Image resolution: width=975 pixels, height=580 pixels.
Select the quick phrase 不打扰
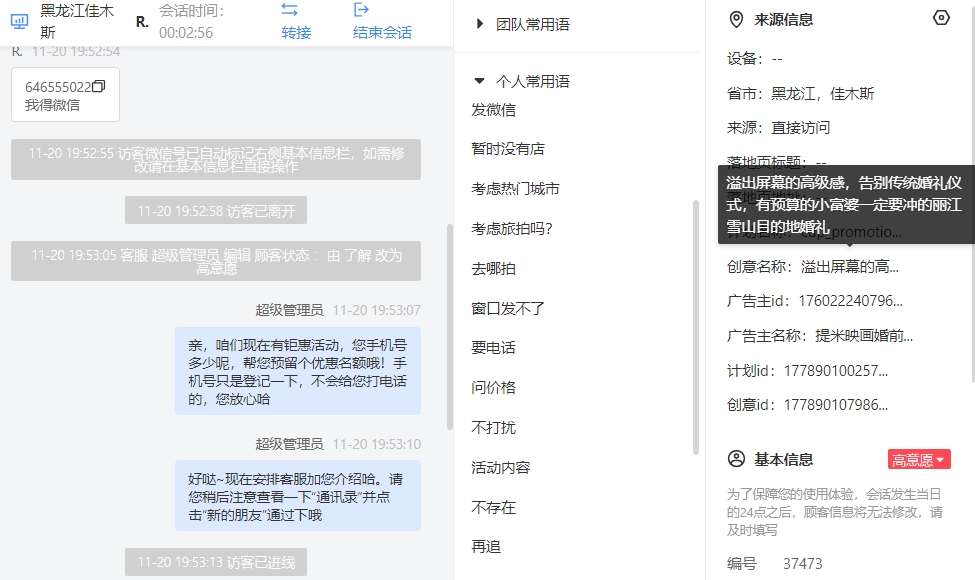(494, 428)
